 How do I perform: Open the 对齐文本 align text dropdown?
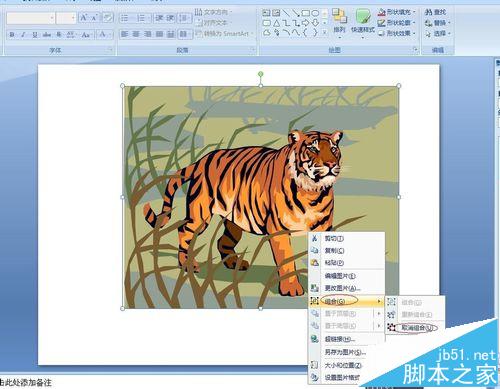[x=213, y=23]
